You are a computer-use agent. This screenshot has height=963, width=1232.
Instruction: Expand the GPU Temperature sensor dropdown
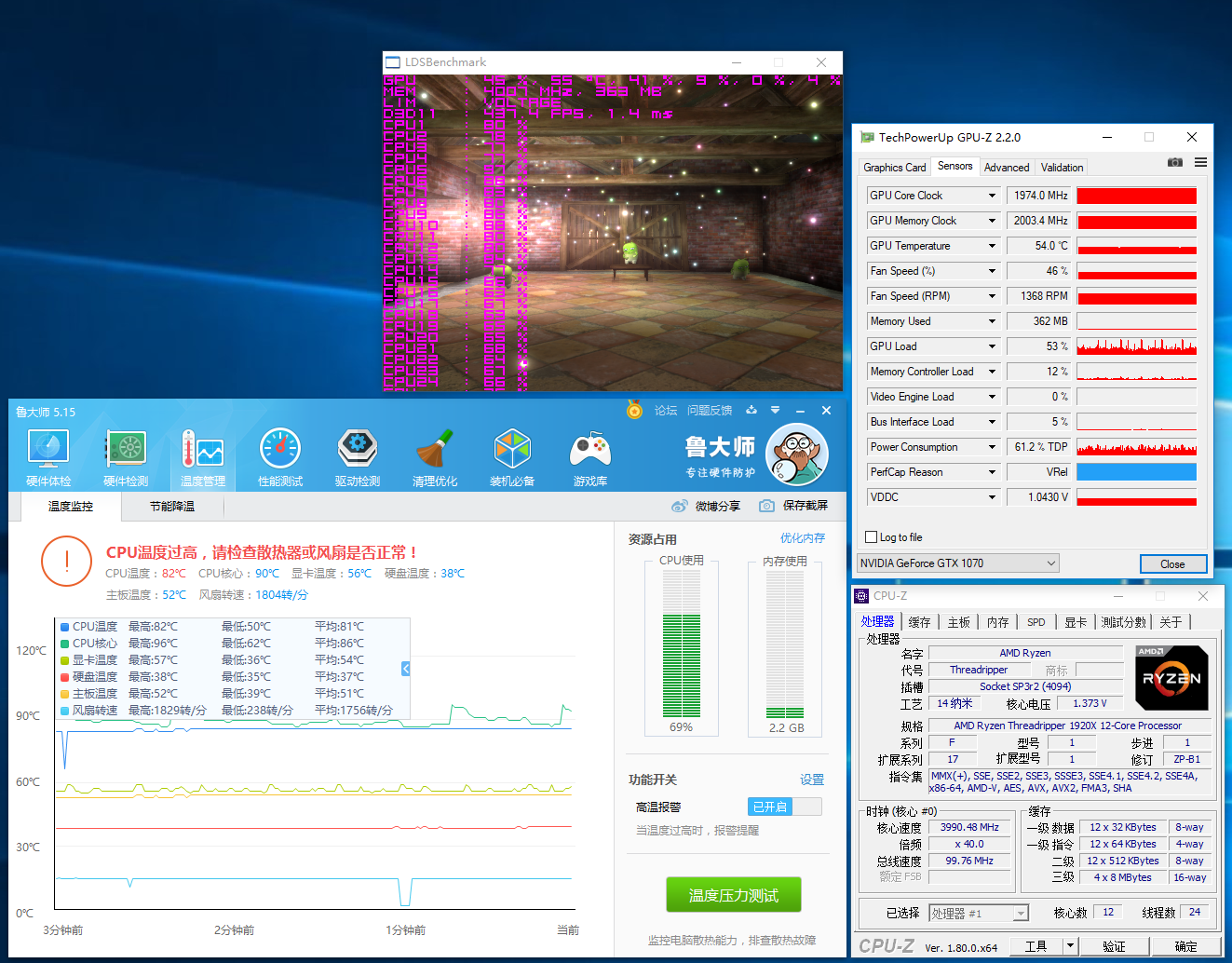(x=992, y=246)
